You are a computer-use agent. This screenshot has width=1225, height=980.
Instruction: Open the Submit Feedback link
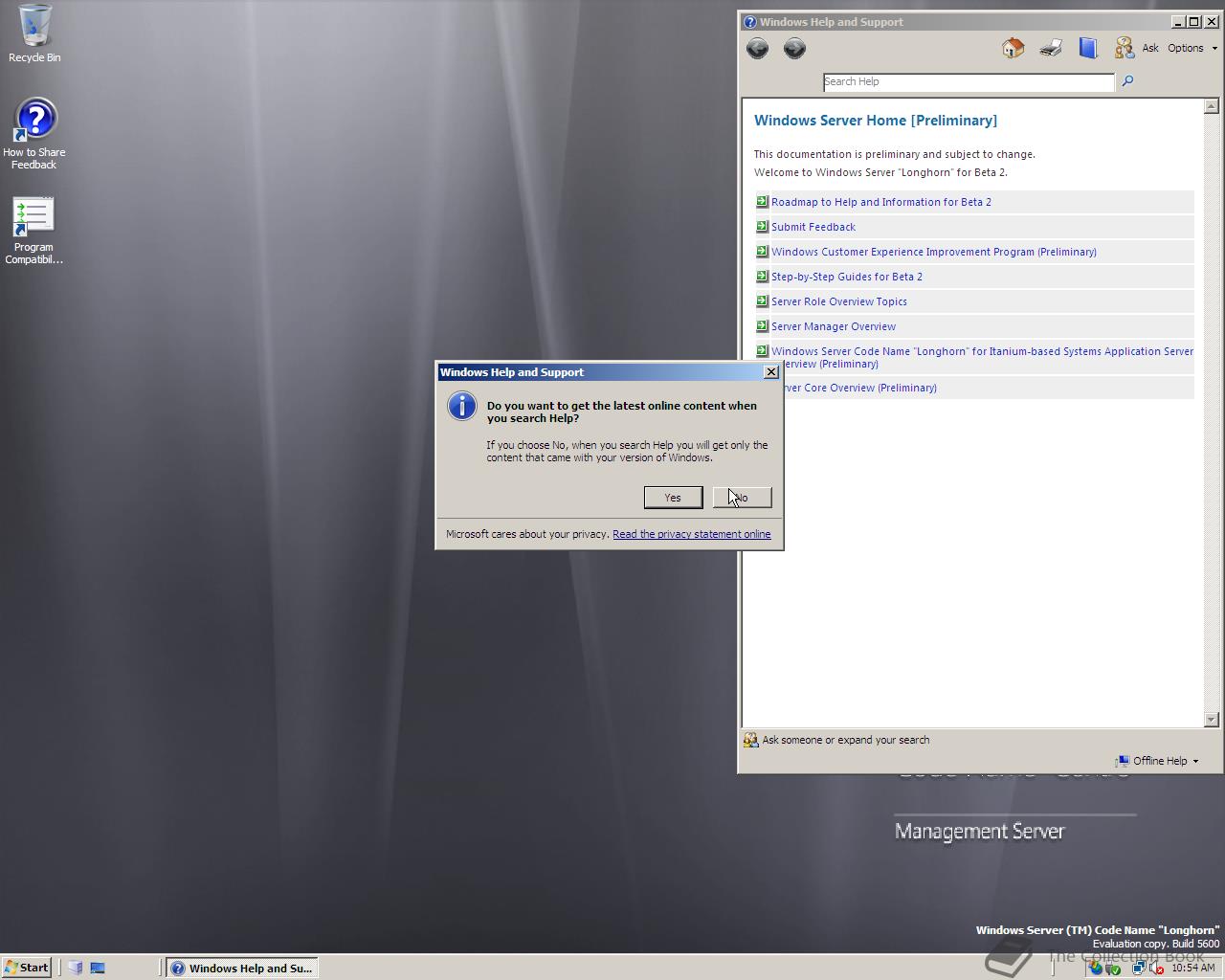point(813,227)
